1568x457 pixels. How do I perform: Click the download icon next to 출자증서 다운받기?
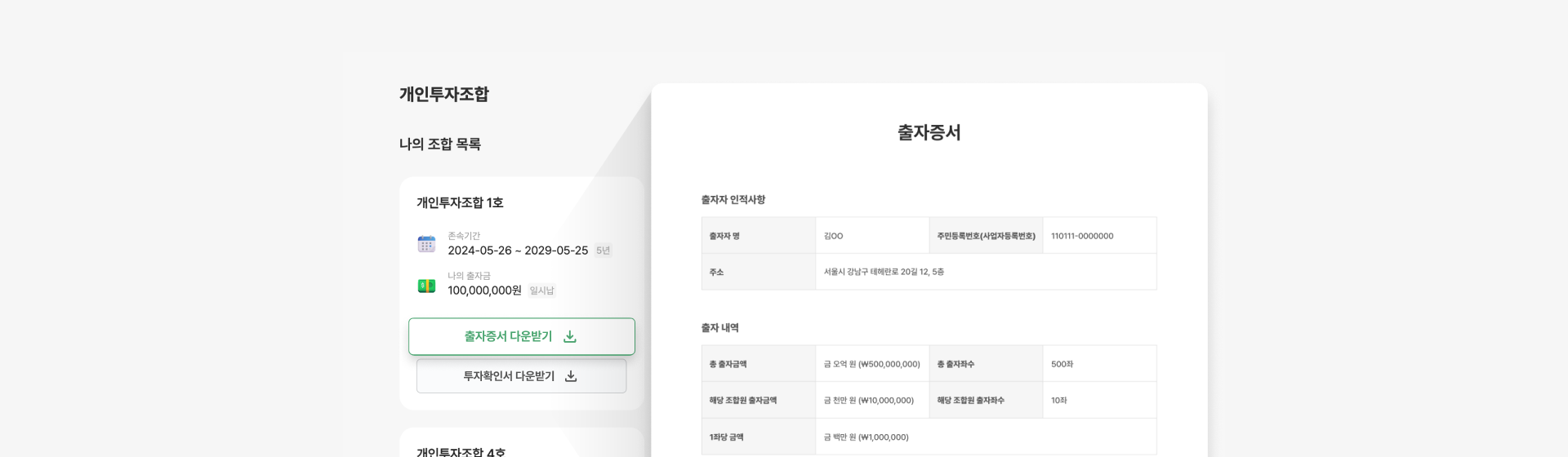(x=570, y=336)
